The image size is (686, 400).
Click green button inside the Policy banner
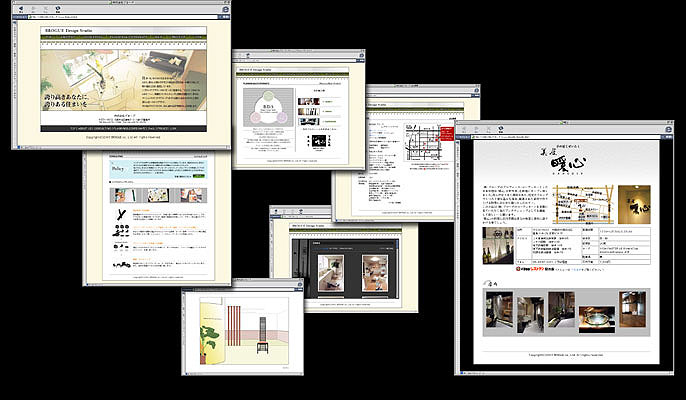[198, 176]
